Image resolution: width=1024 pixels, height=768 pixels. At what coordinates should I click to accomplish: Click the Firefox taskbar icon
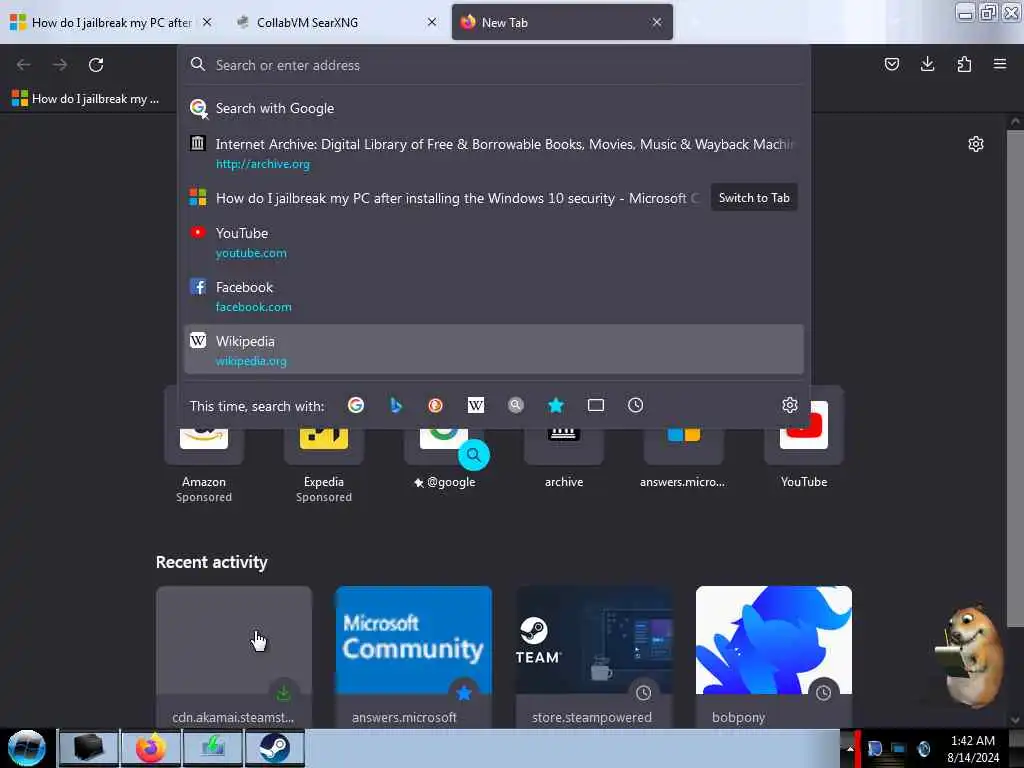point(151,748)
